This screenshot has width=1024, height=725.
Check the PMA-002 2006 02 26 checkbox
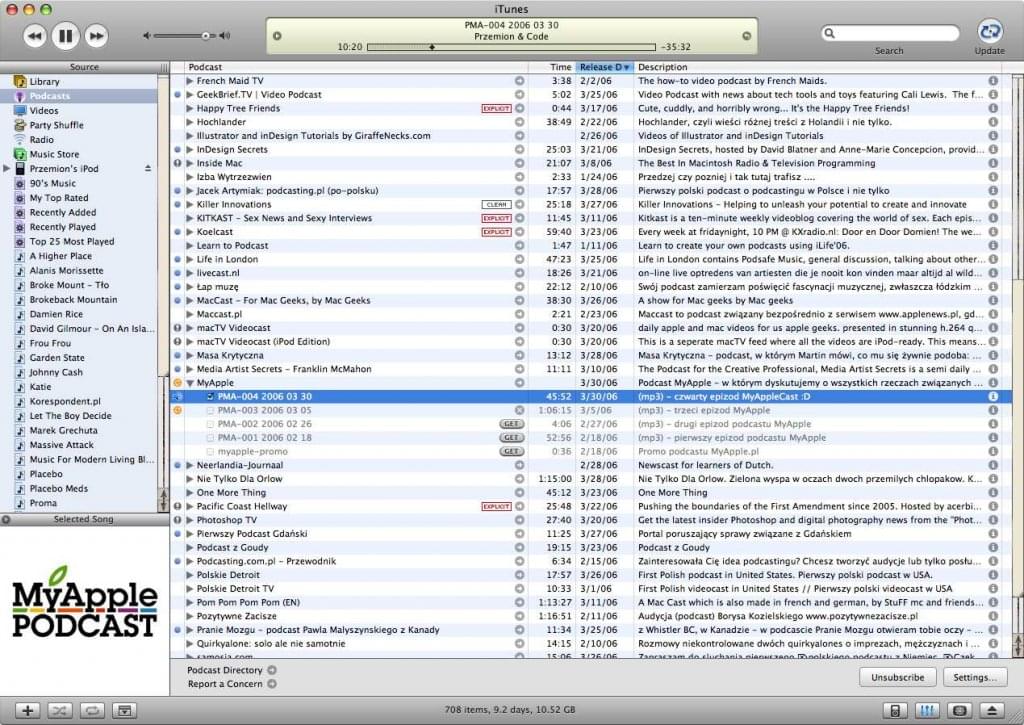tap(210, 424)
